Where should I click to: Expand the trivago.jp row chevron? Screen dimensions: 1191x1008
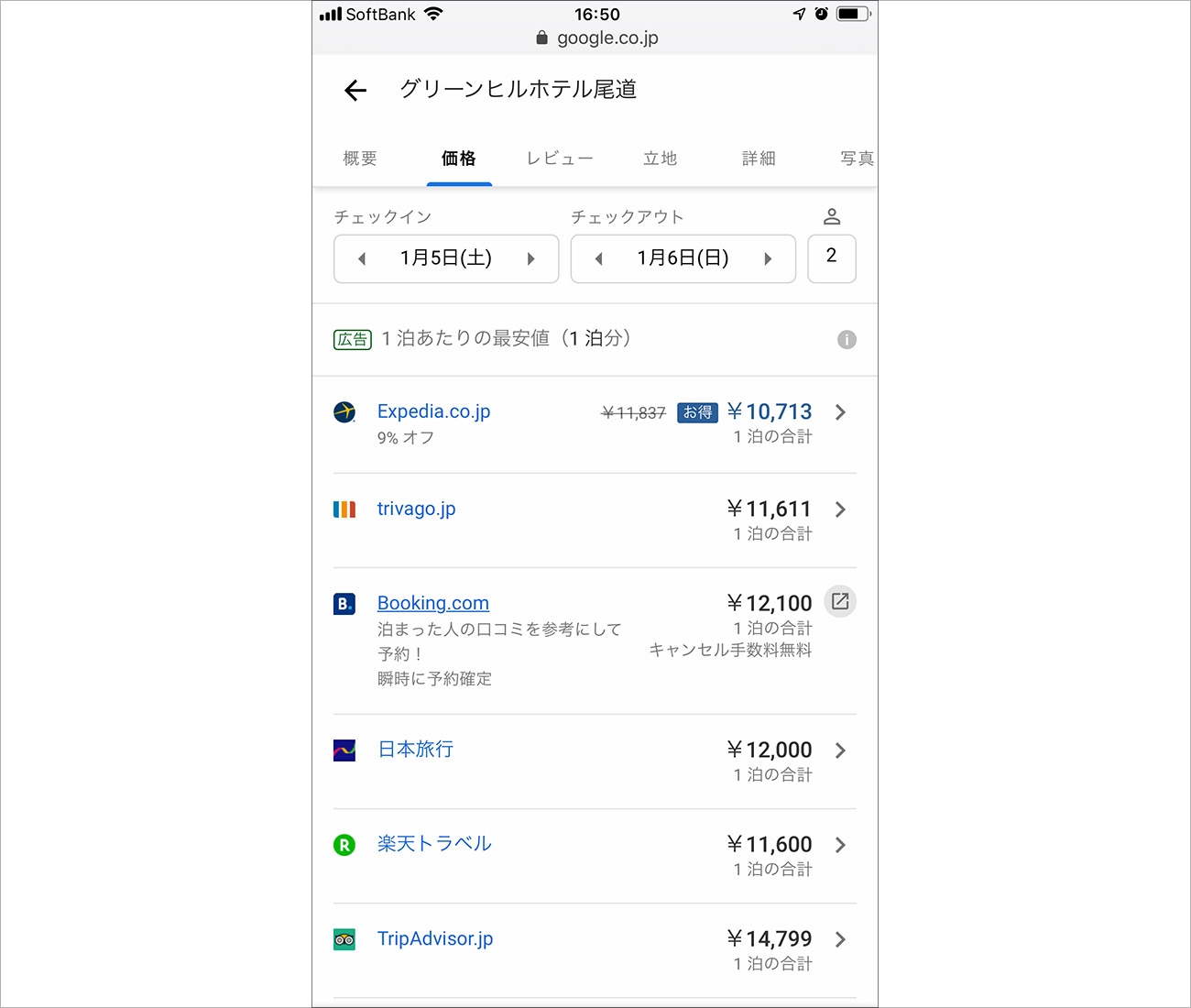click(840, 509)
